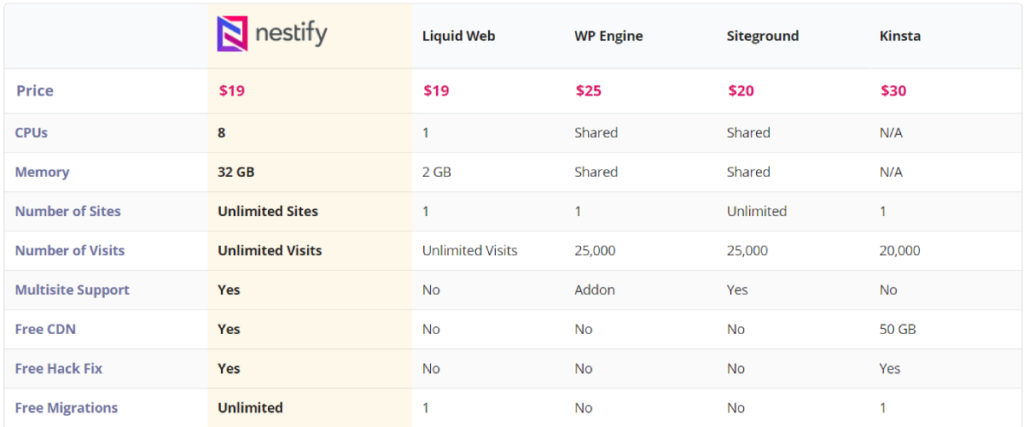Select Nestify Unlimited Sites cell
The width and height of the screenshot is (1024, 427).
pyautogui.click(x=268, y=212)
